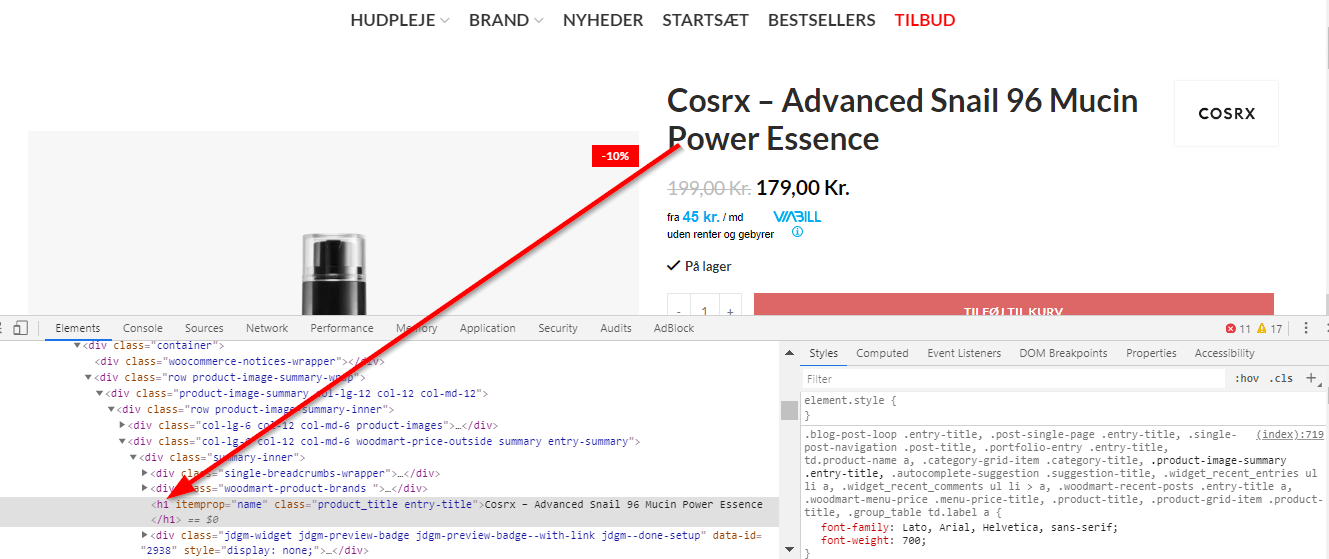Open the Cosrx brand logo

pos(1226,113)
